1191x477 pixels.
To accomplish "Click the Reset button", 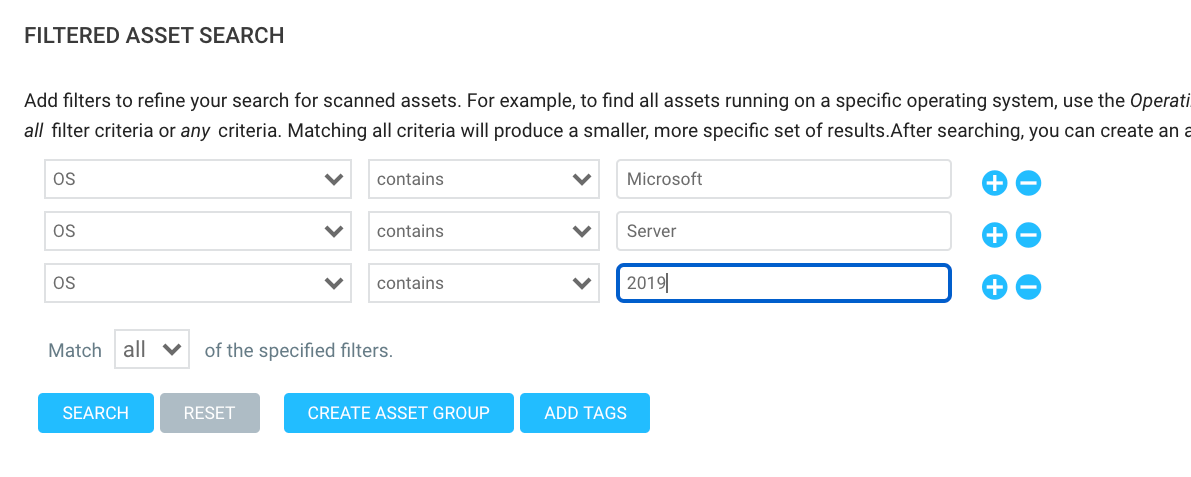I will click(210, 413).
